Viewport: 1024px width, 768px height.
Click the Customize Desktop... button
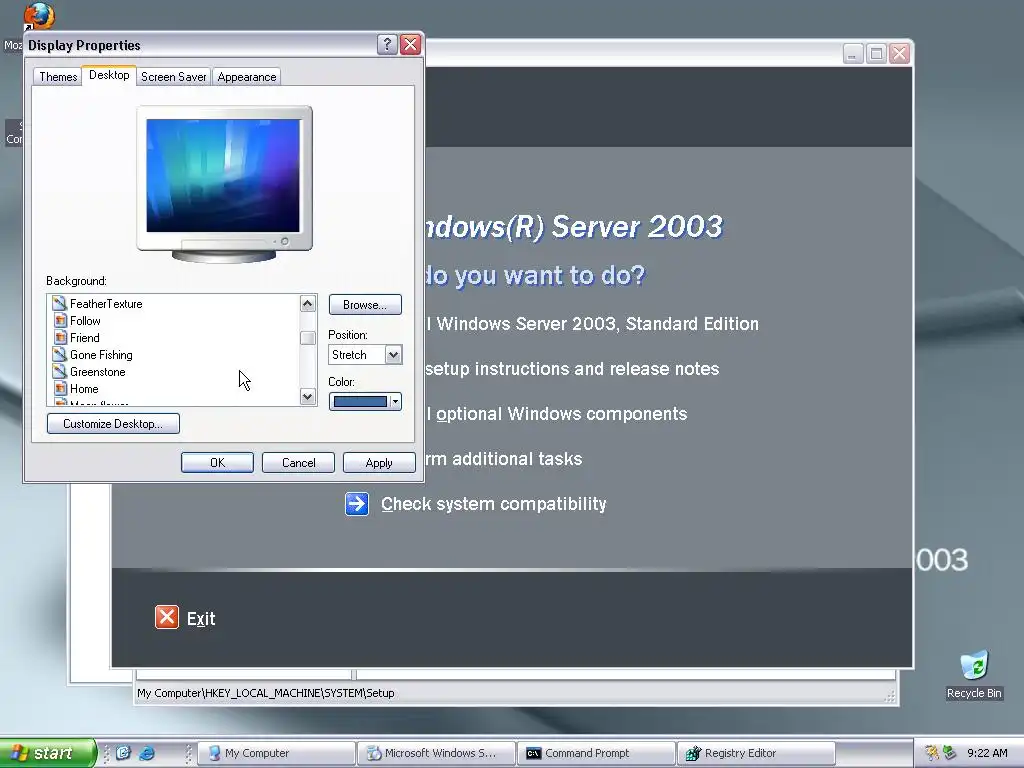[x=113, y=423]
